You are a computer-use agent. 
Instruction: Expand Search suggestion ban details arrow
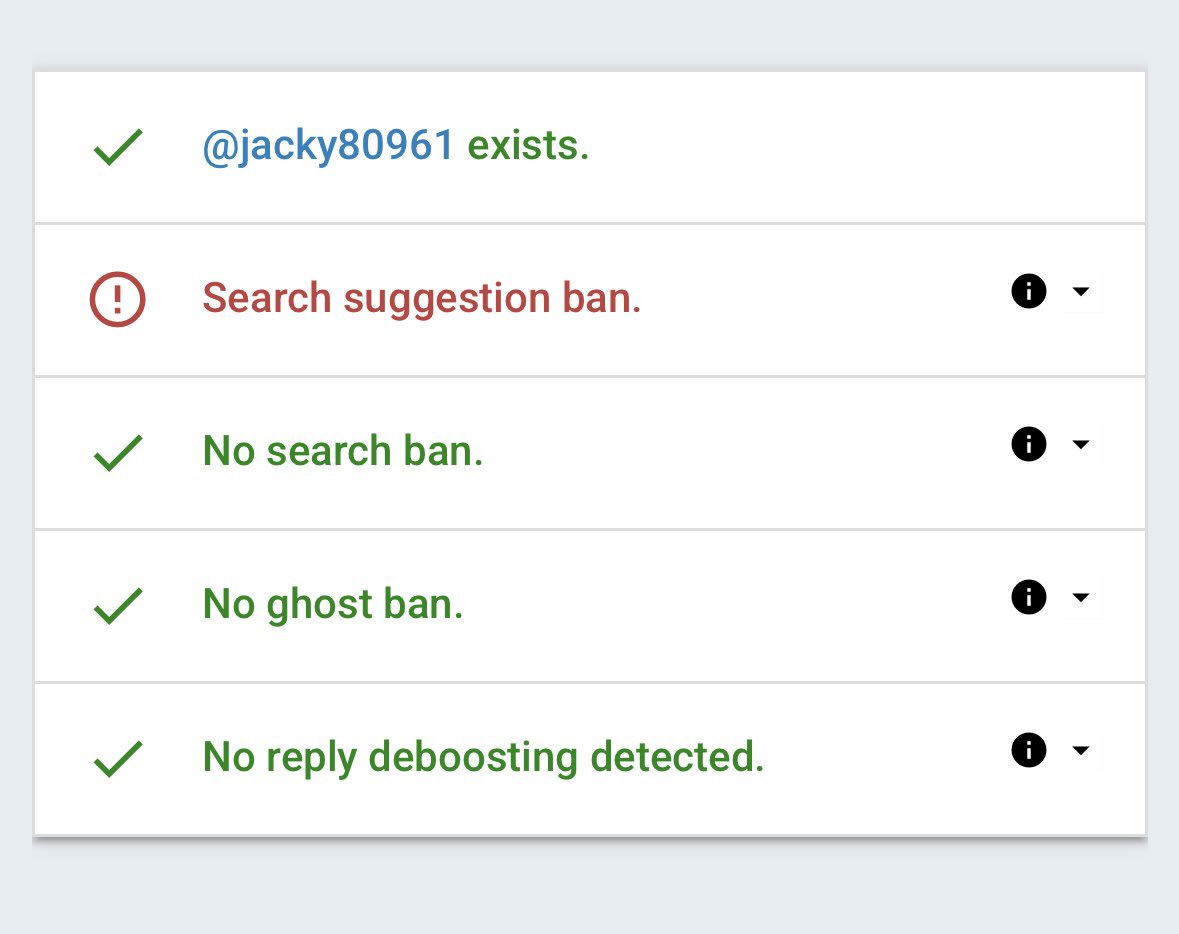[1080, 291]
